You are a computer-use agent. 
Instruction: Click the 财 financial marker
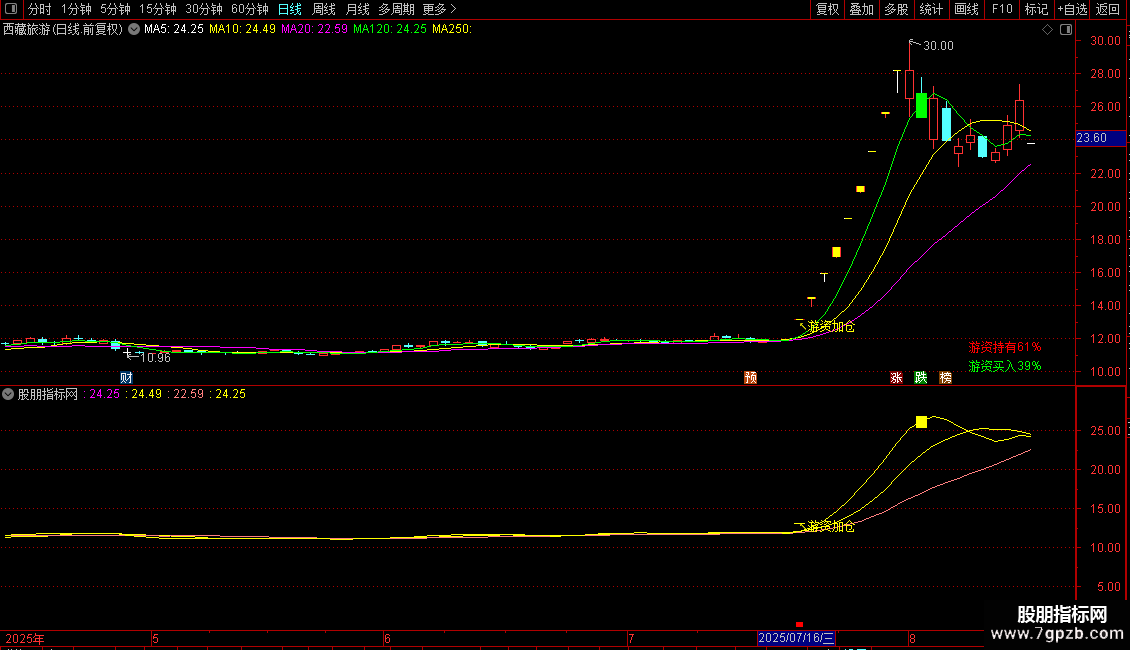click(126, 378)
